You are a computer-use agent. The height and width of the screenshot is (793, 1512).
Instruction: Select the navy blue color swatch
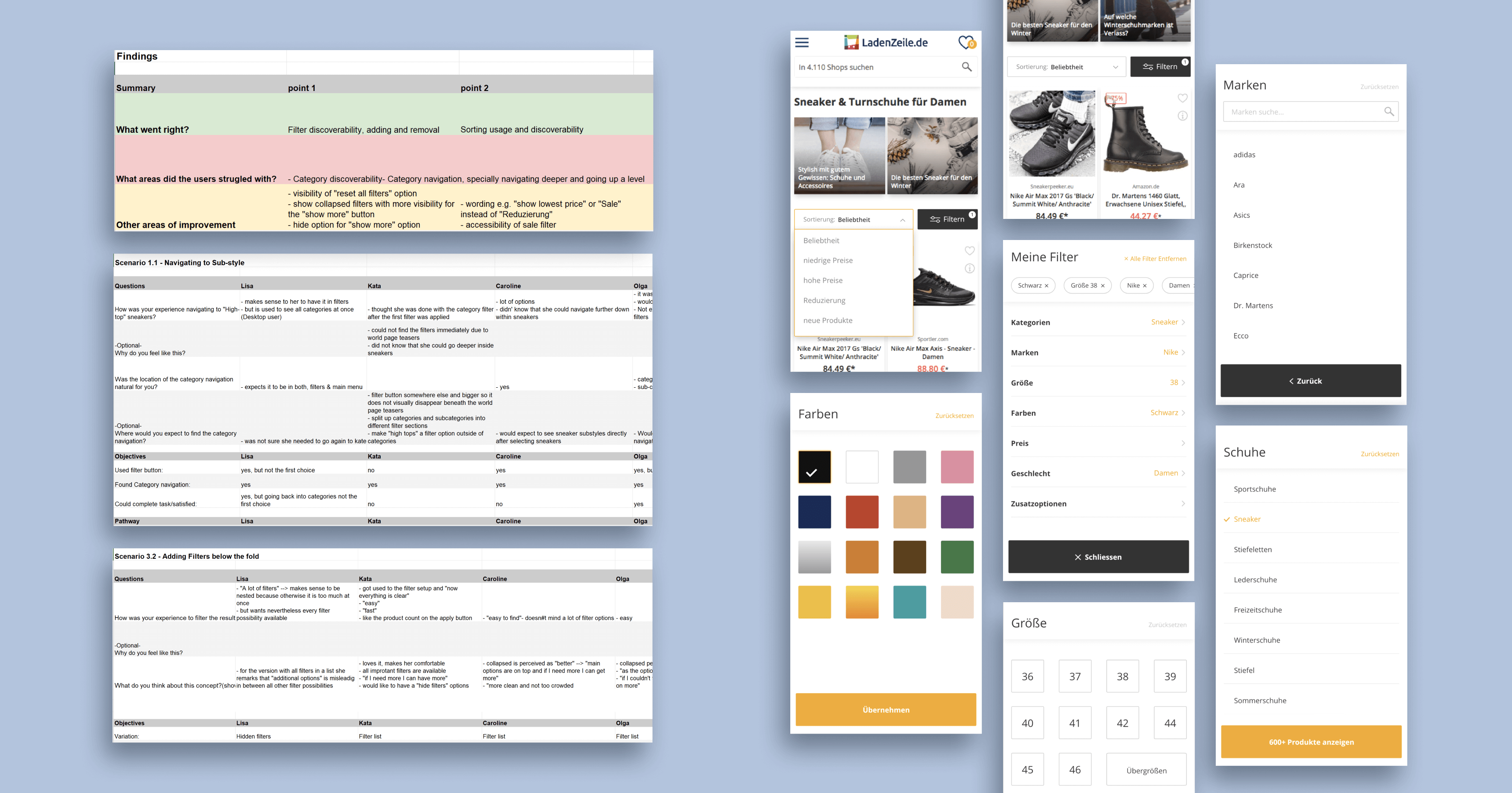click(x=814, y=512)
